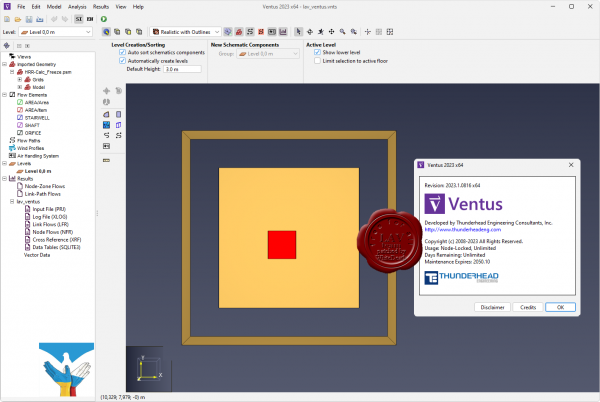The image size is (600, 402).
Task: Click the Open folder icon
Action: pos(18,19)
